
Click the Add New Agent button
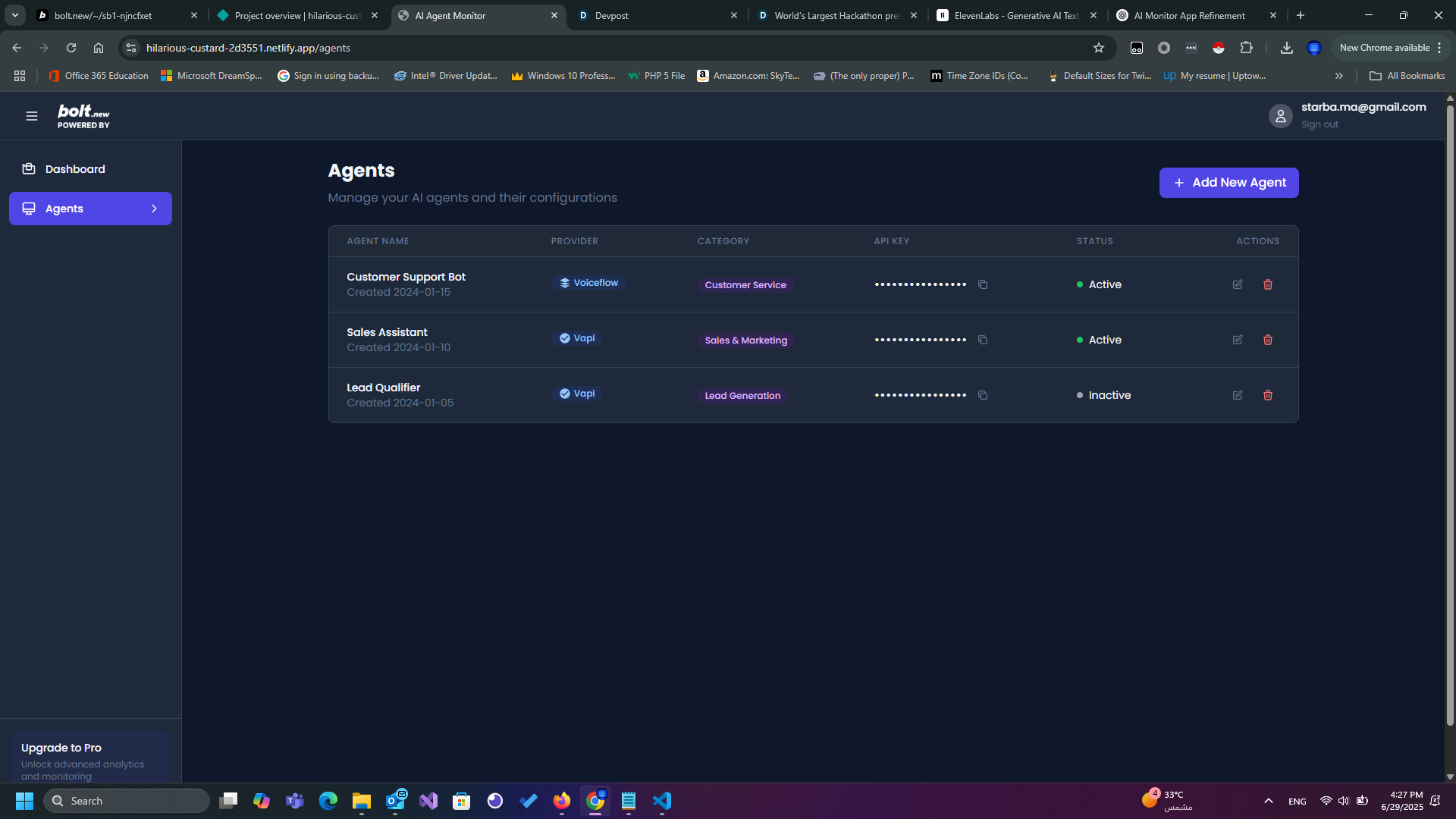(1228, 183)
